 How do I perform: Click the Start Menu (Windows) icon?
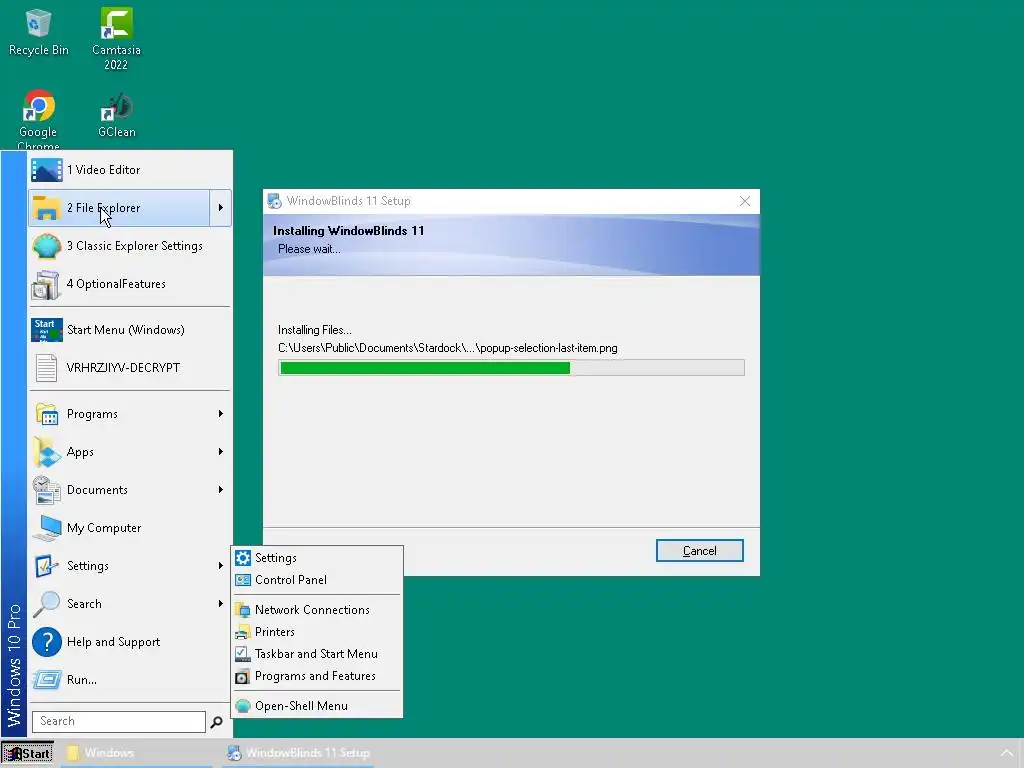[x=47, y=330]
